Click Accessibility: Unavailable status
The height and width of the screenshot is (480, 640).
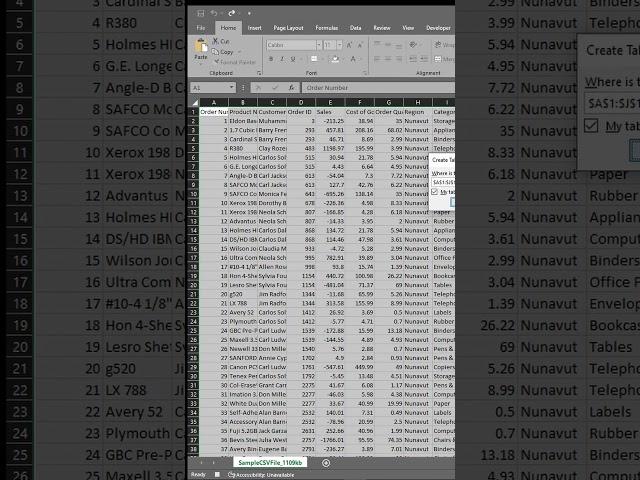pos(261,475)
